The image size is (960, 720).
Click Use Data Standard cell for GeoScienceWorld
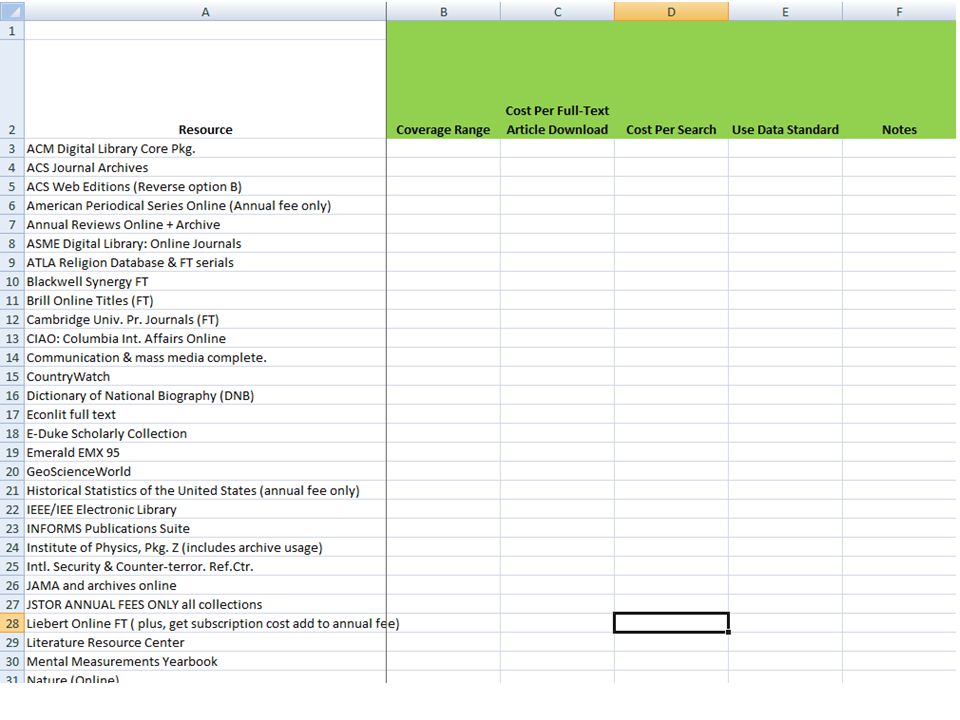786,471
